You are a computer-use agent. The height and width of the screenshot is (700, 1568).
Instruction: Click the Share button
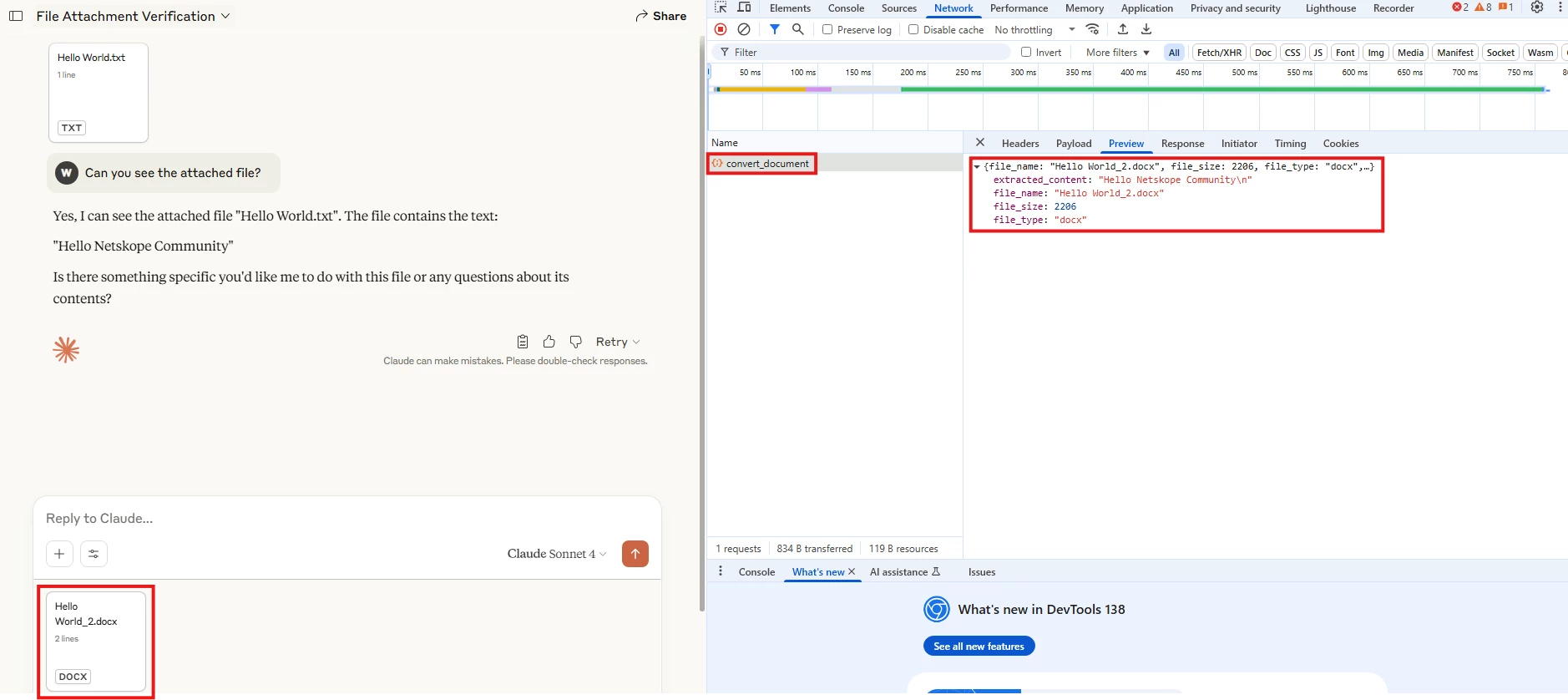coord(660,16)
